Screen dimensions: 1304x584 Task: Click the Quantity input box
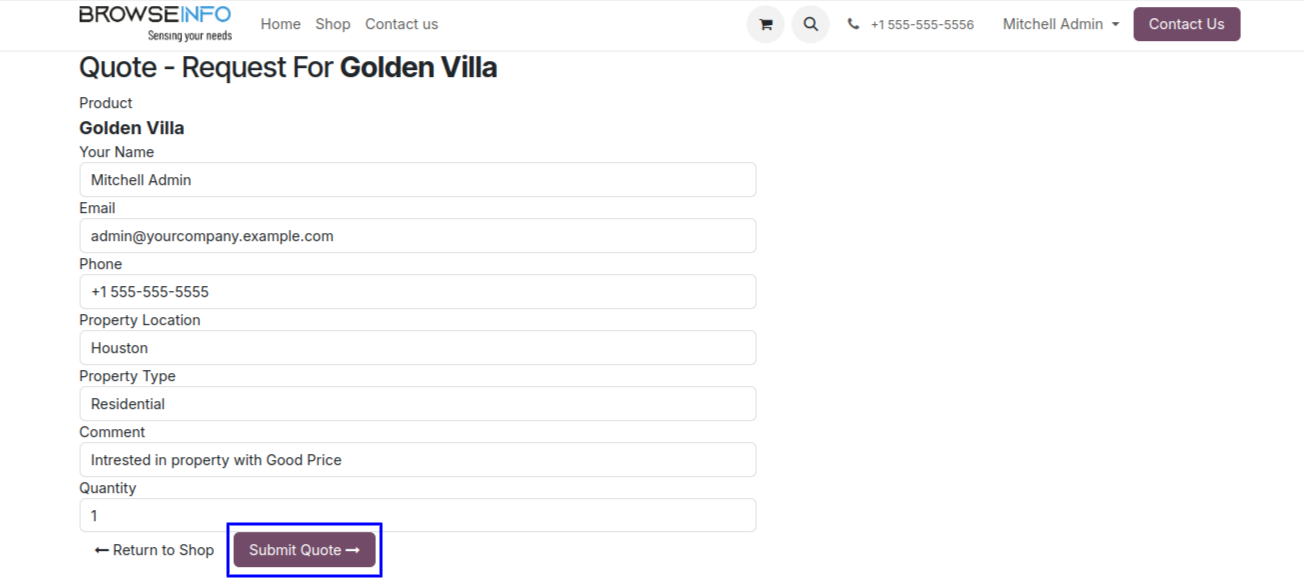coord(417,516)
